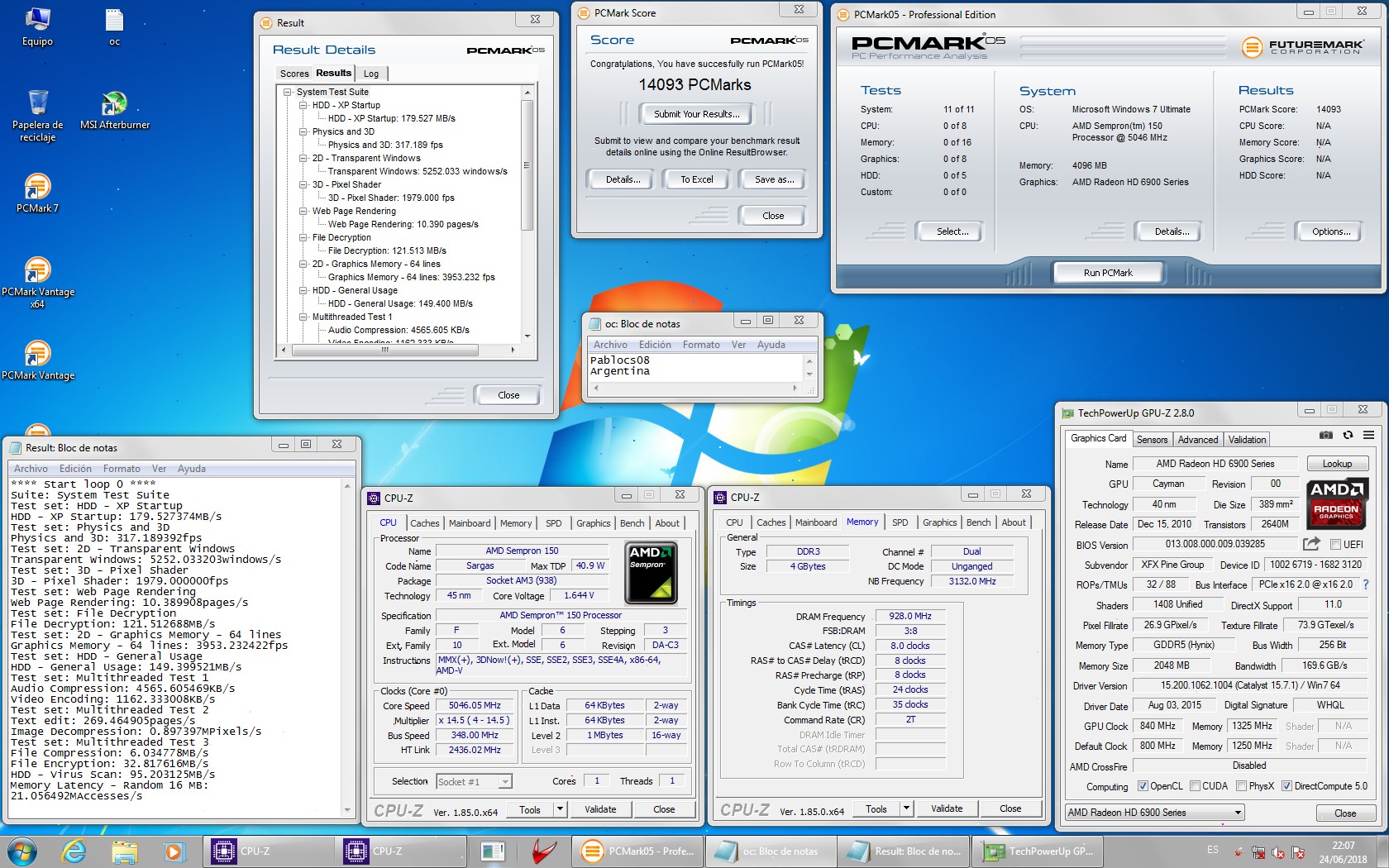Click Lookup button in GPU-Z
1389x868 pixels.
point(1337,464)
